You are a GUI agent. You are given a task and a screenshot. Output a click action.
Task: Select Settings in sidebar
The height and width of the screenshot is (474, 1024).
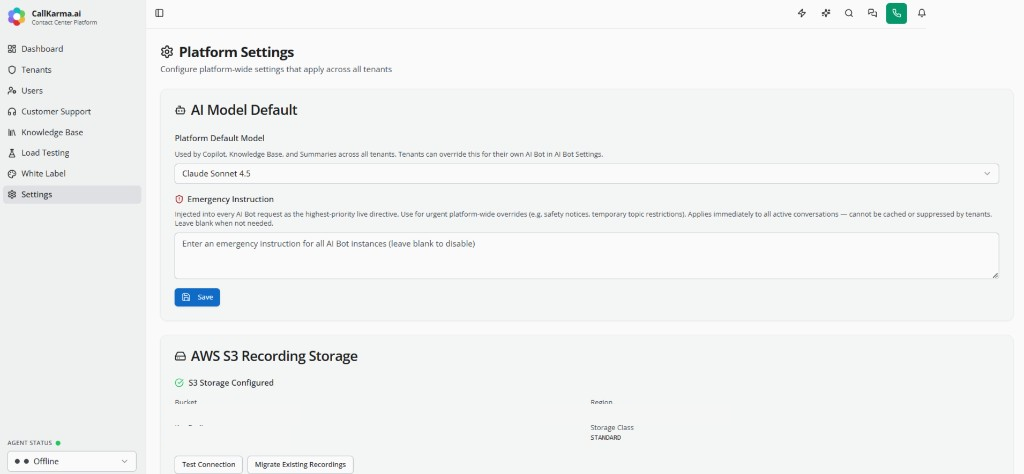click(x=72, y=195)
